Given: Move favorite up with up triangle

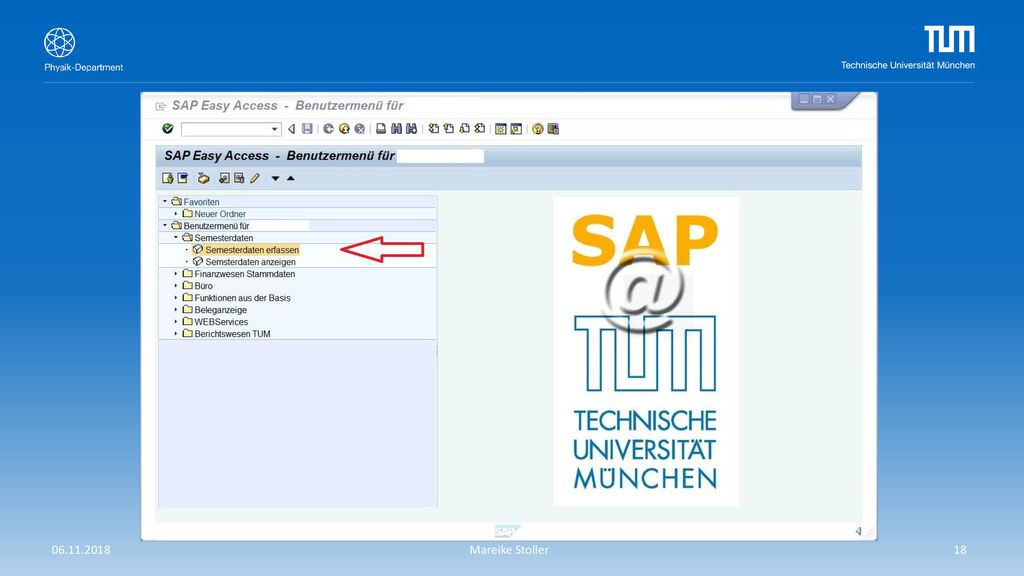Looking at the screenshot, I should point(291,178).
